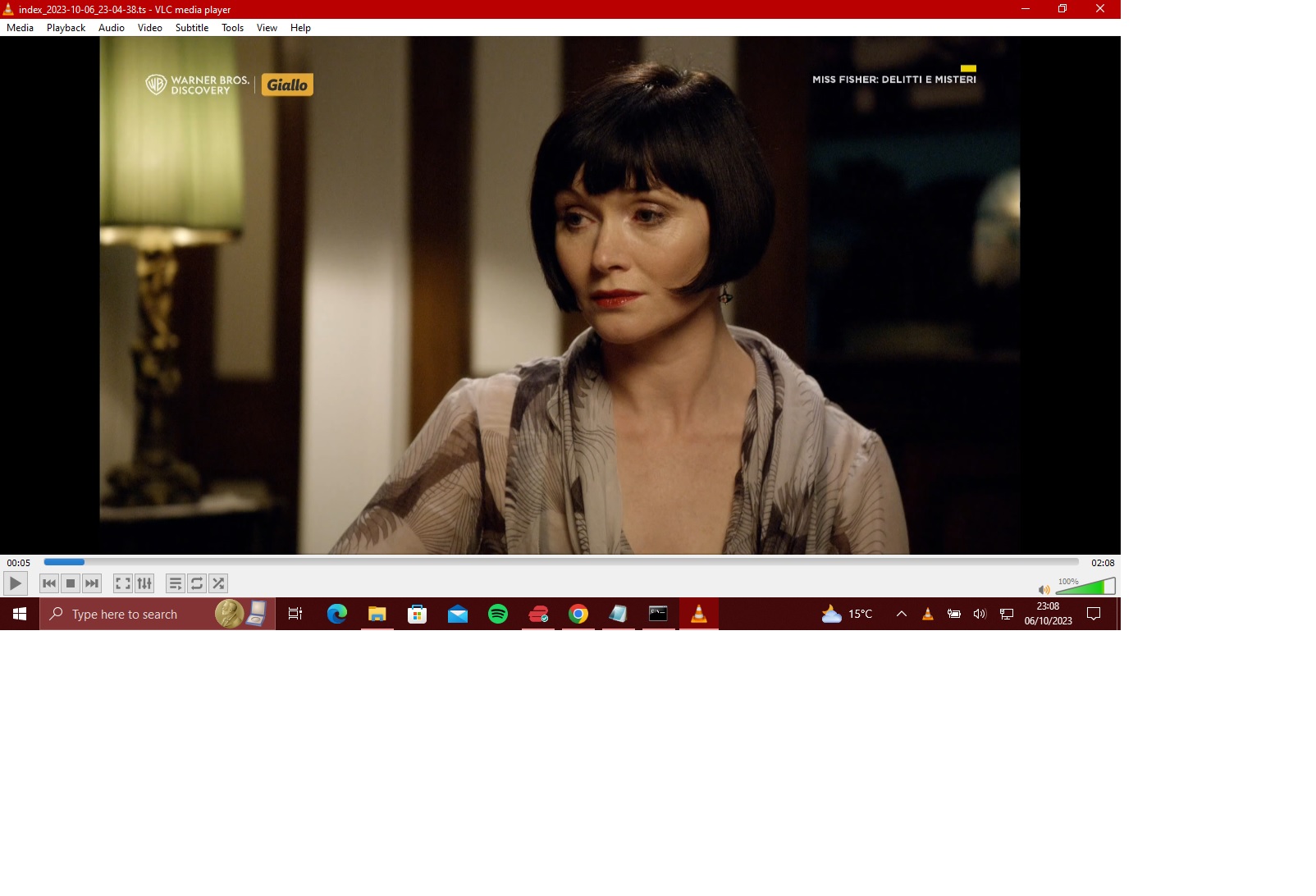This screenshot has width=1316, height=896.
Task: Open the Windows Start menu
Action: (x=20, y=614)
